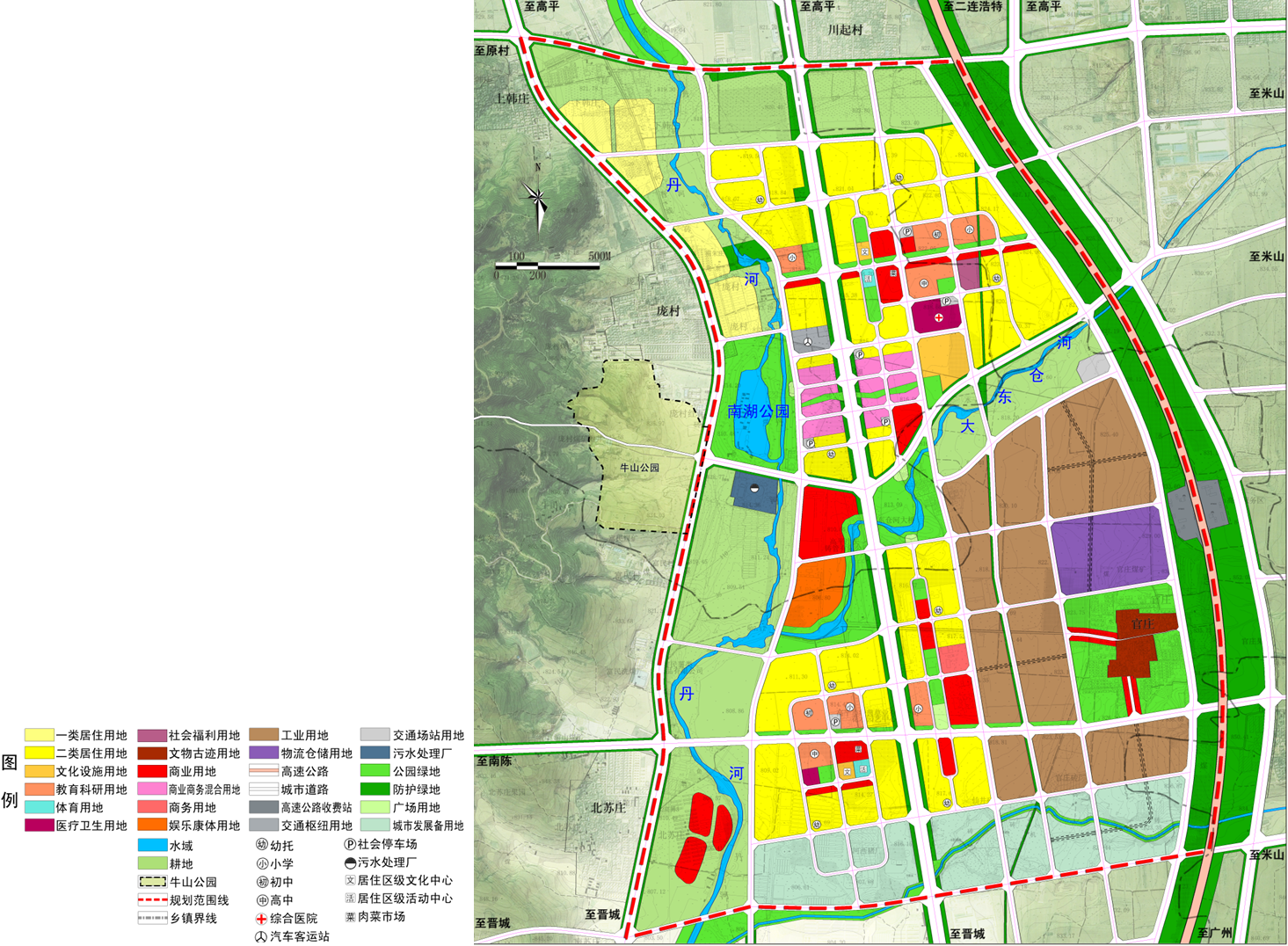Pick the 交通枢纽用地 gray swatch
Screen dimensions: 1288x946
point(264,826)
